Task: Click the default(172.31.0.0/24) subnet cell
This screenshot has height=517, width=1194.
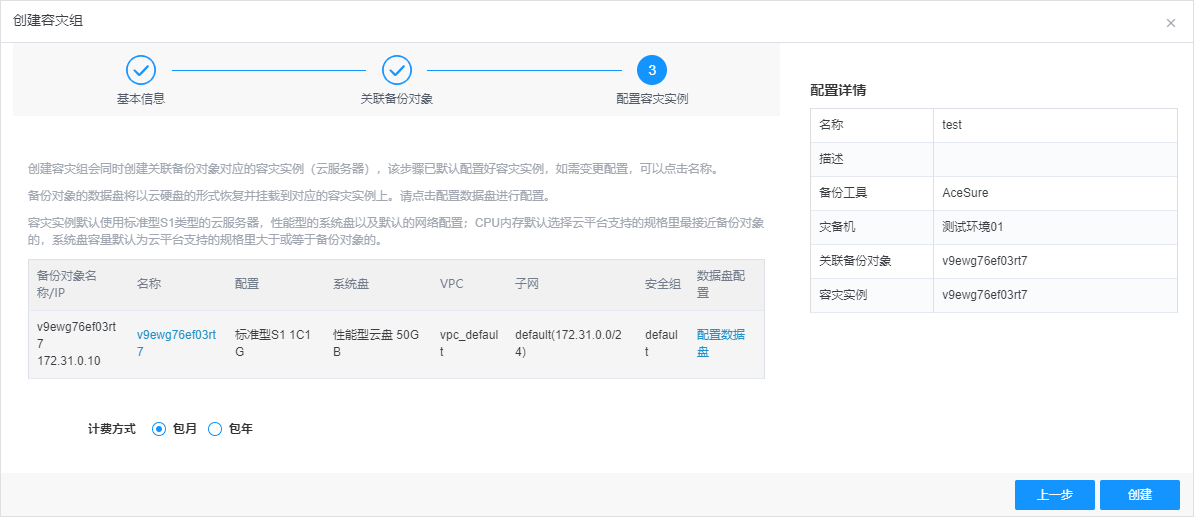Action: pos(569,343)
